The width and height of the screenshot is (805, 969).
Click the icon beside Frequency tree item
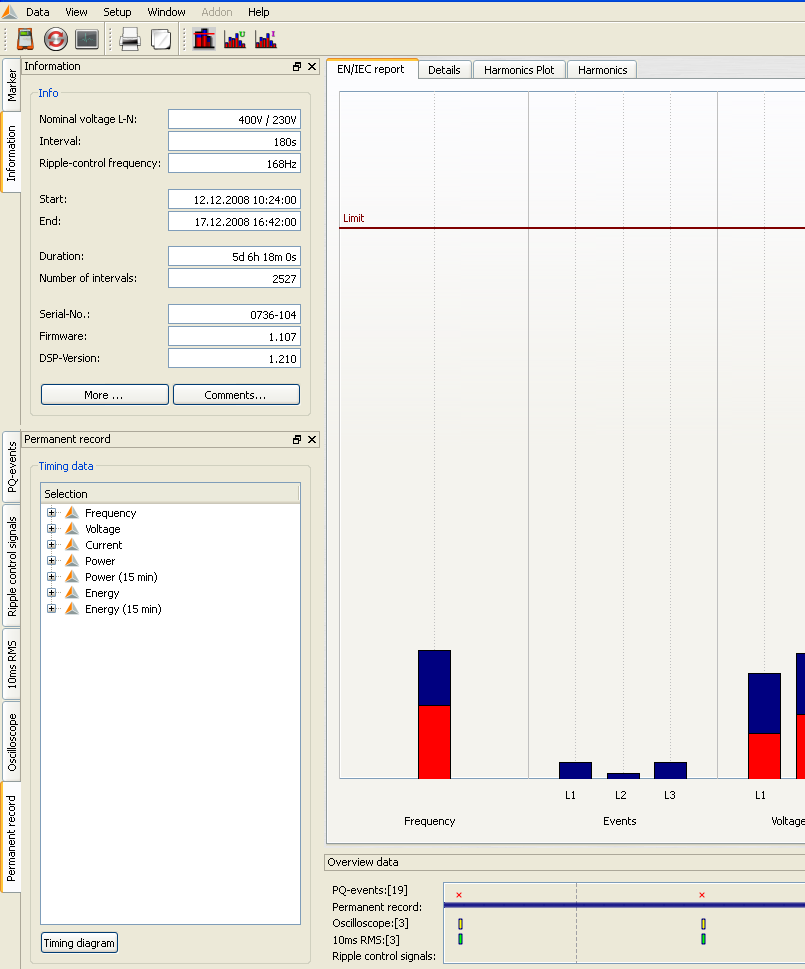(72, 512)
